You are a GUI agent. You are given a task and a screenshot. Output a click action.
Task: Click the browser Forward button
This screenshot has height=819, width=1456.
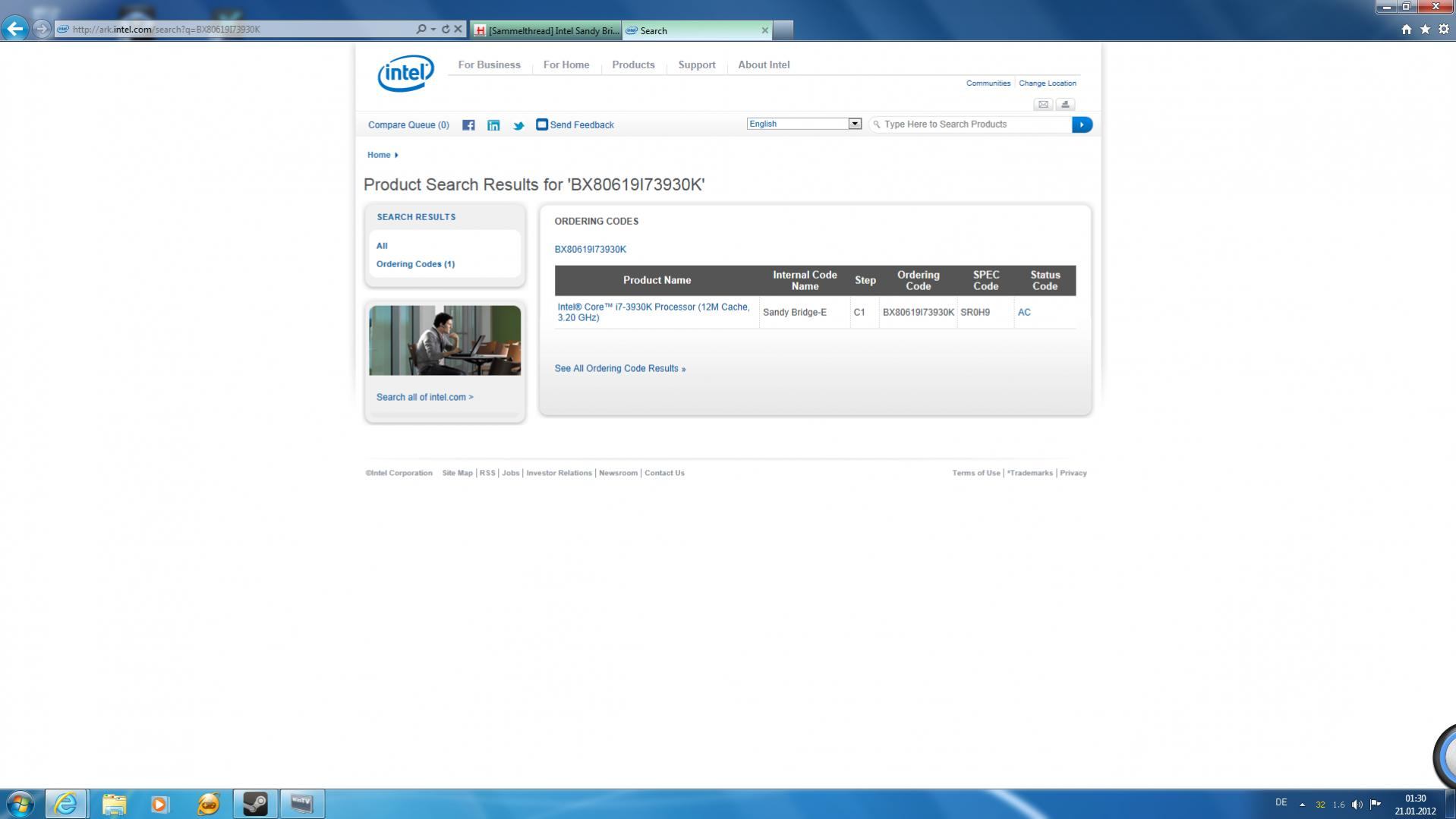(42, 29)
